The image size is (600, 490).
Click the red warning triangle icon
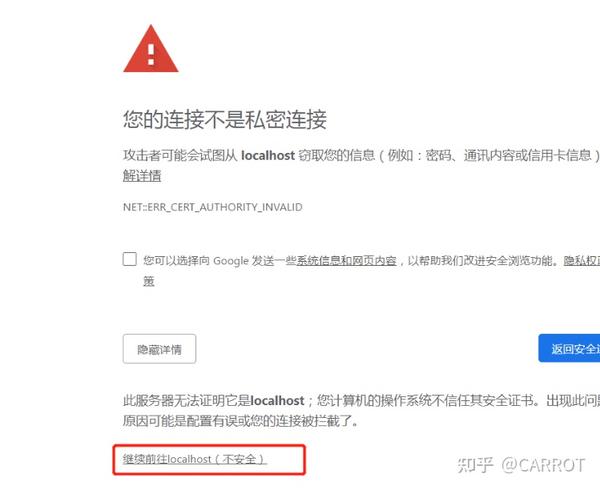coord(151,49)
